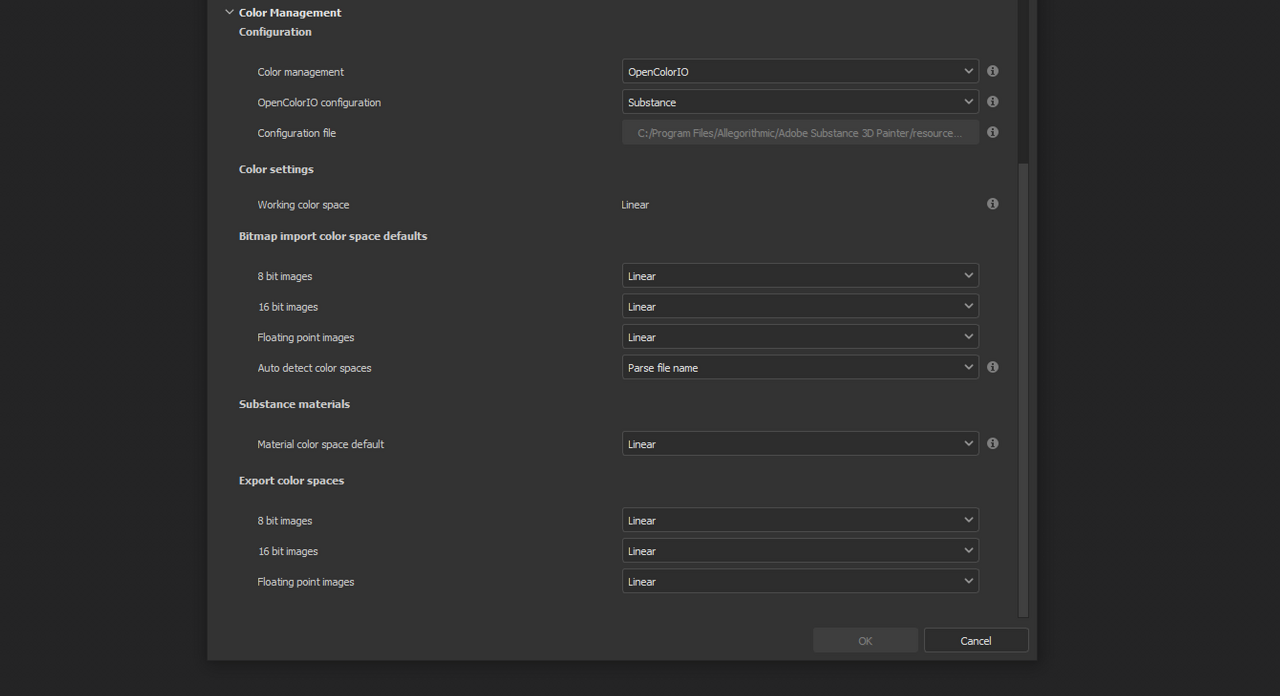The height and width of the screenshot is (696, 1280).
Task: Click the Working color space Linear value
Action: coord(635,205)
